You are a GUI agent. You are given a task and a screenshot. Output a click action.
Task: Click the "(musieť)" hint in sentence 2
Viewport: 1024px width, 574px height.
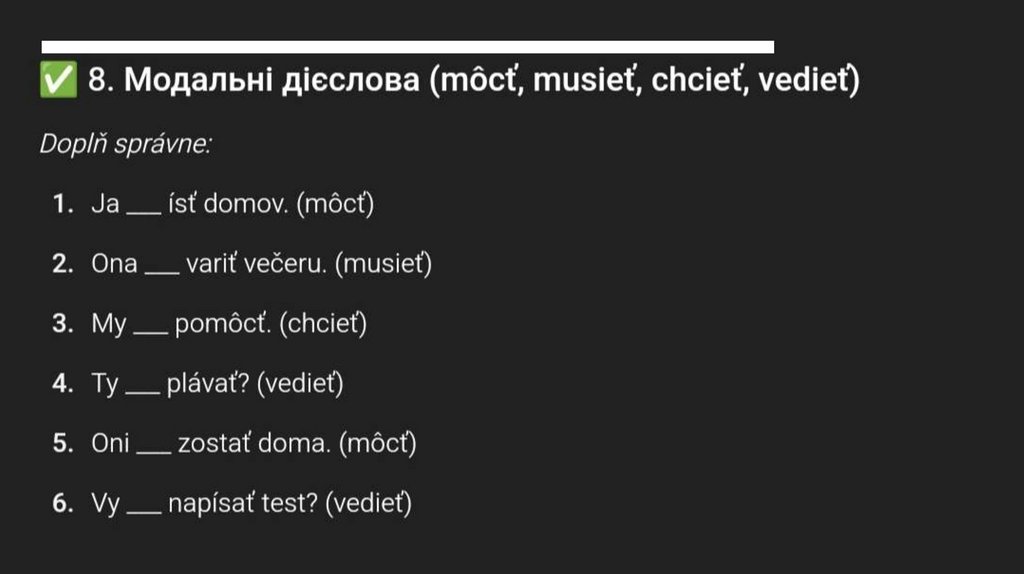383,265
